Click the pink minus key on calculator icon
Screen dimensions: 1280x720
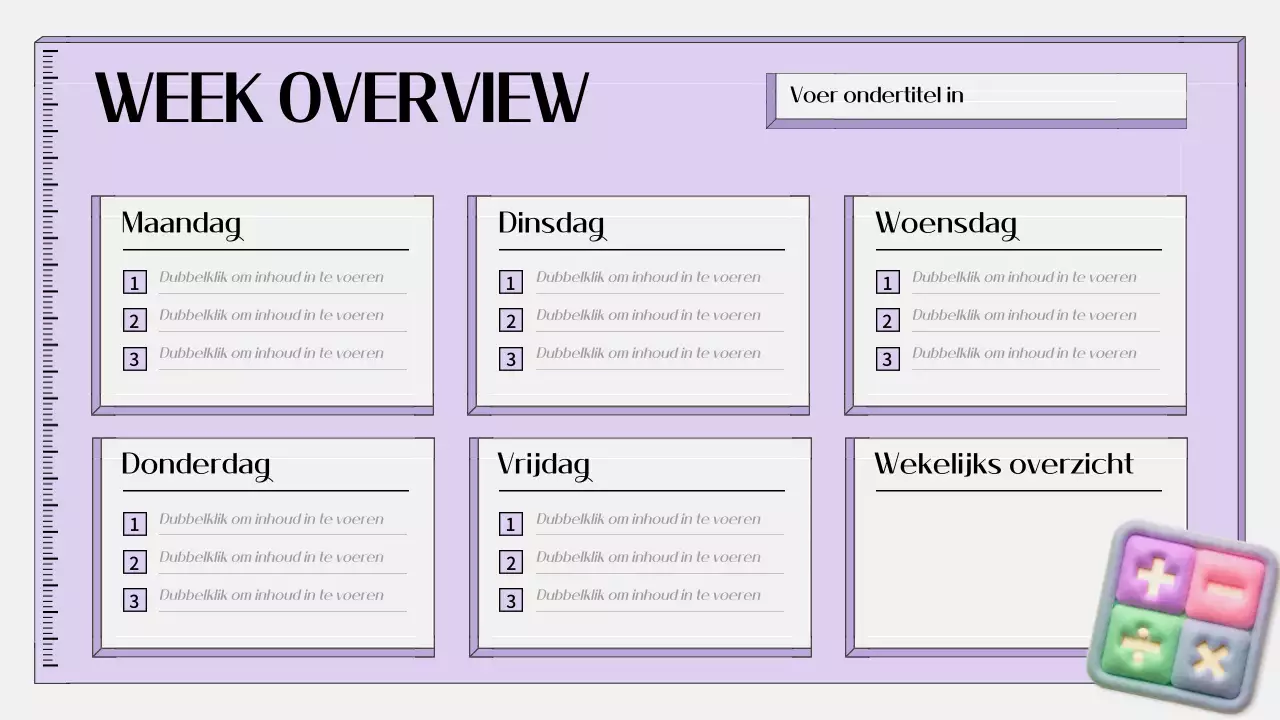point(1227,586)
